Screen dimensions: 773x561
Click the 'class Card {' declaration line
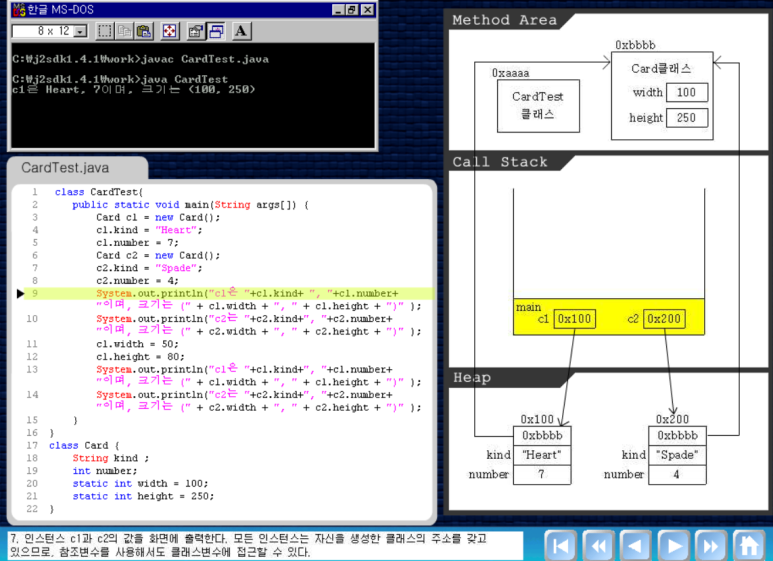pos(84,446)
